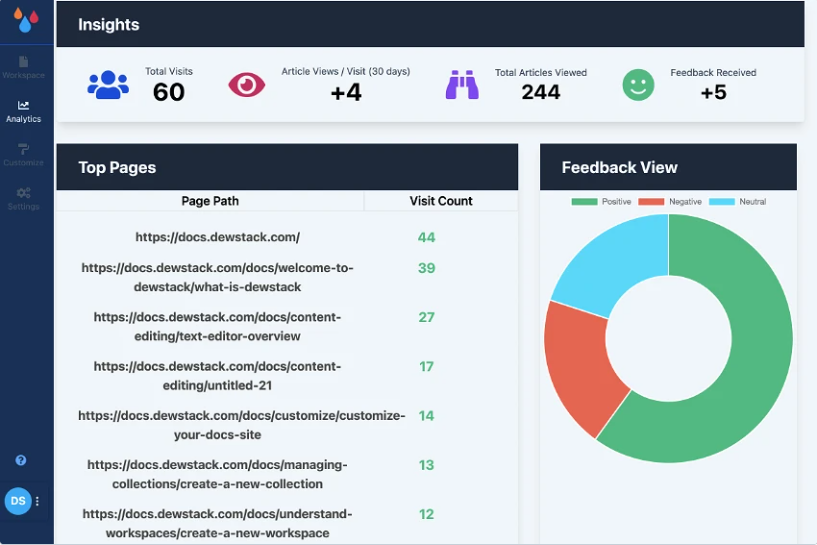
Task: Click the Dewstack droplets logo
Action: pos(26,20)
